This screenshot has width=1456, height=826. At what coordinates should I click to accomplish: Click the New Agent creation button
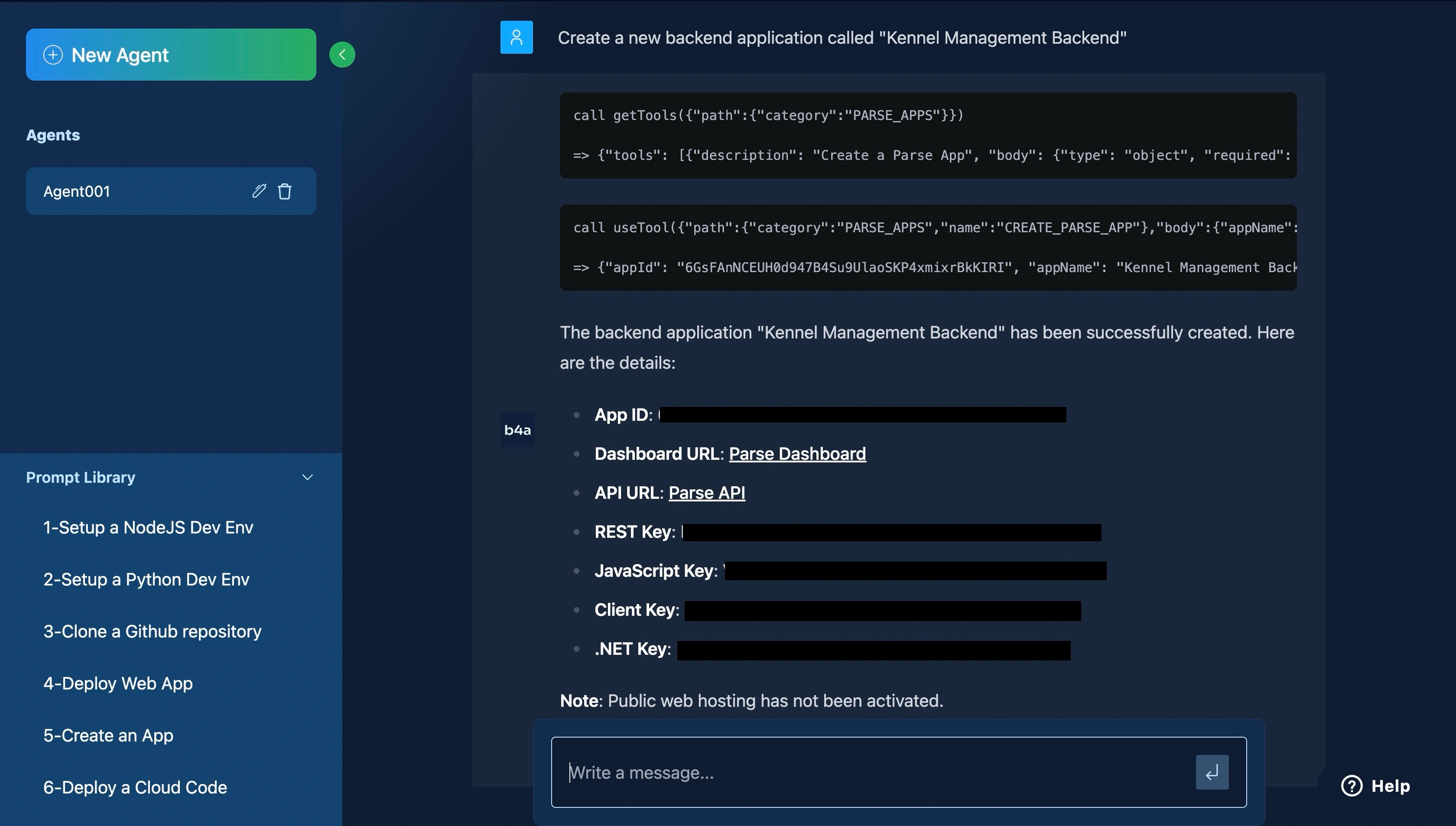click(171, 54)
